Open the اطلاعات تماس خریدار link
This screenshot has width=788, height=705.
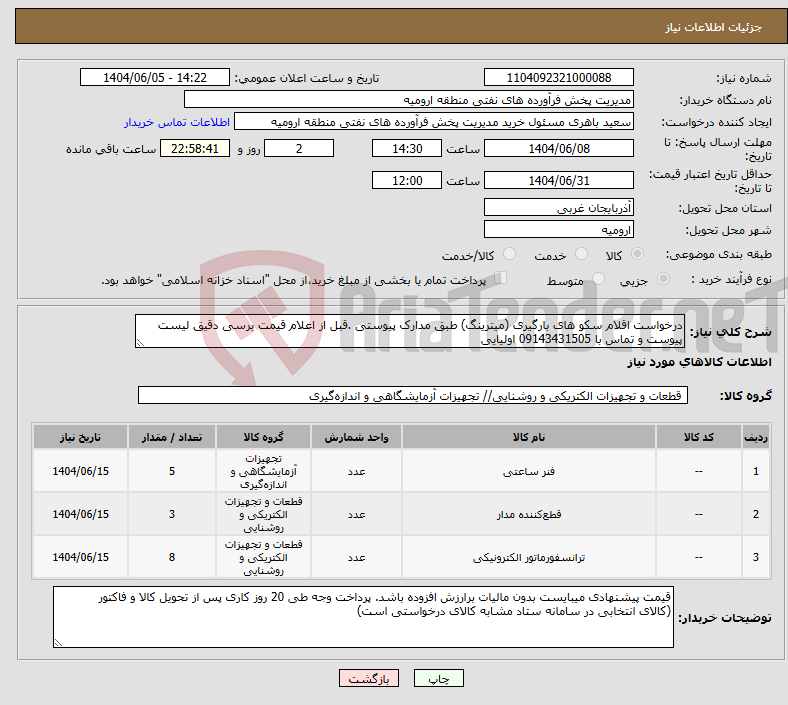click(177, 122)
